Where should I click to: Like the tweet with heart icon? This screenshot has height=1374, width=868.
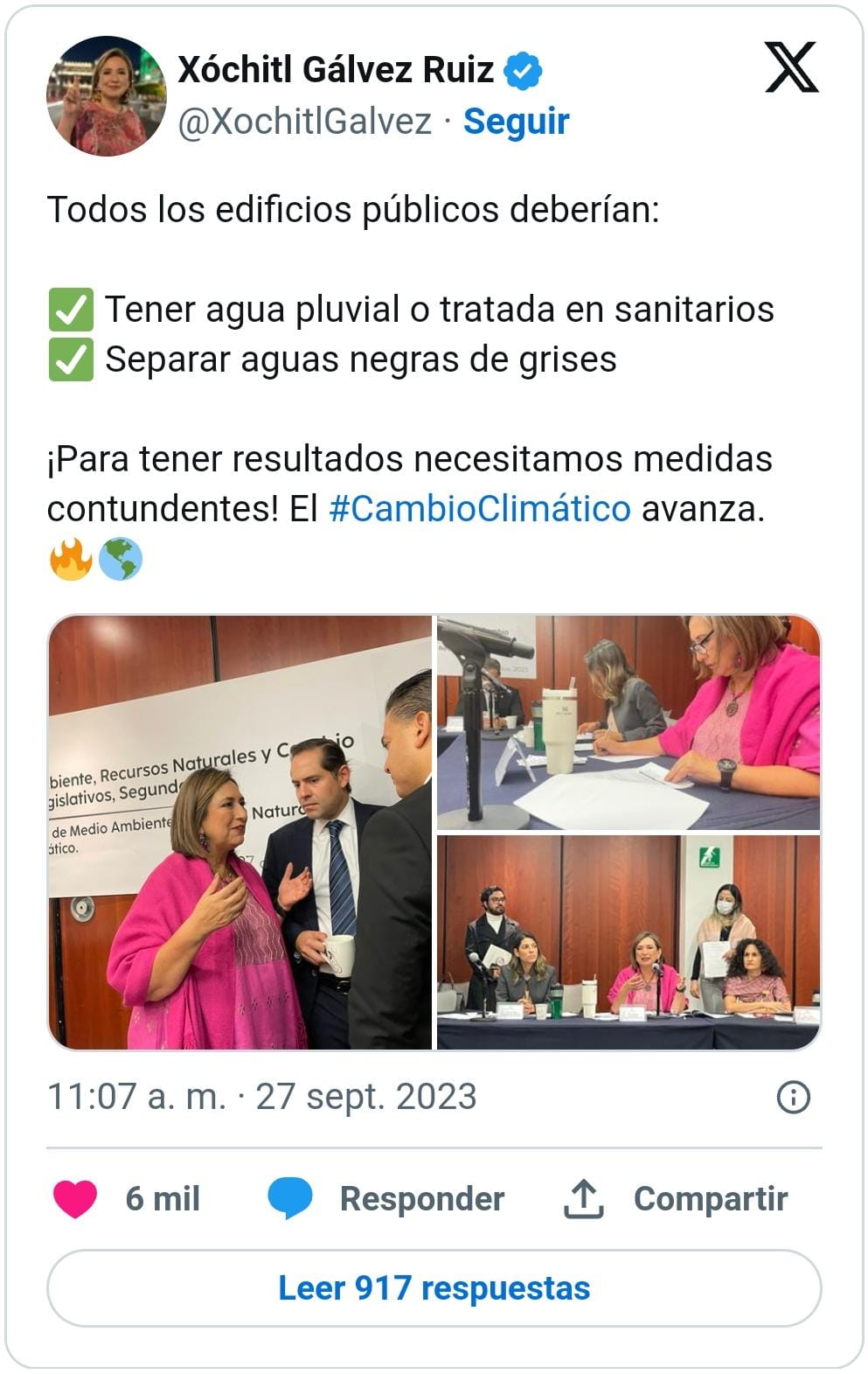[x=75, y=1198]
